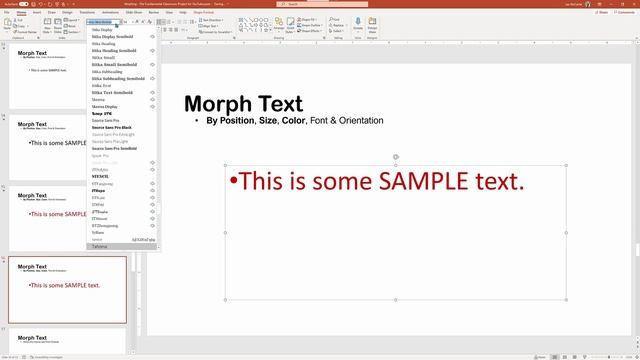
Task: Click the Morph Text title on slide
Action: pos(243,103)
